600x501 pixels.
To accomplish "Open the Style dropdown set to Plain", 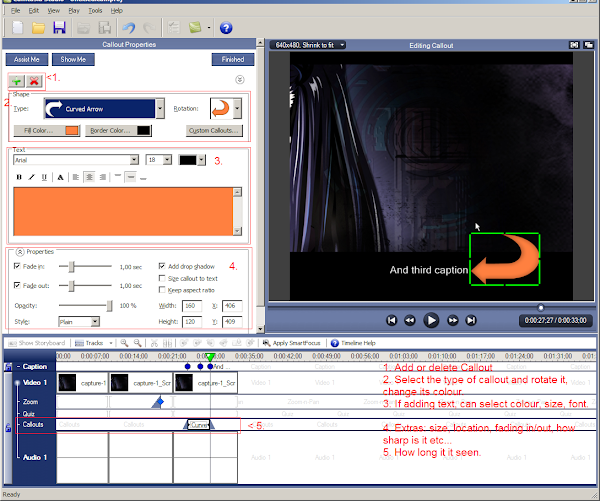I will [94, 322].
